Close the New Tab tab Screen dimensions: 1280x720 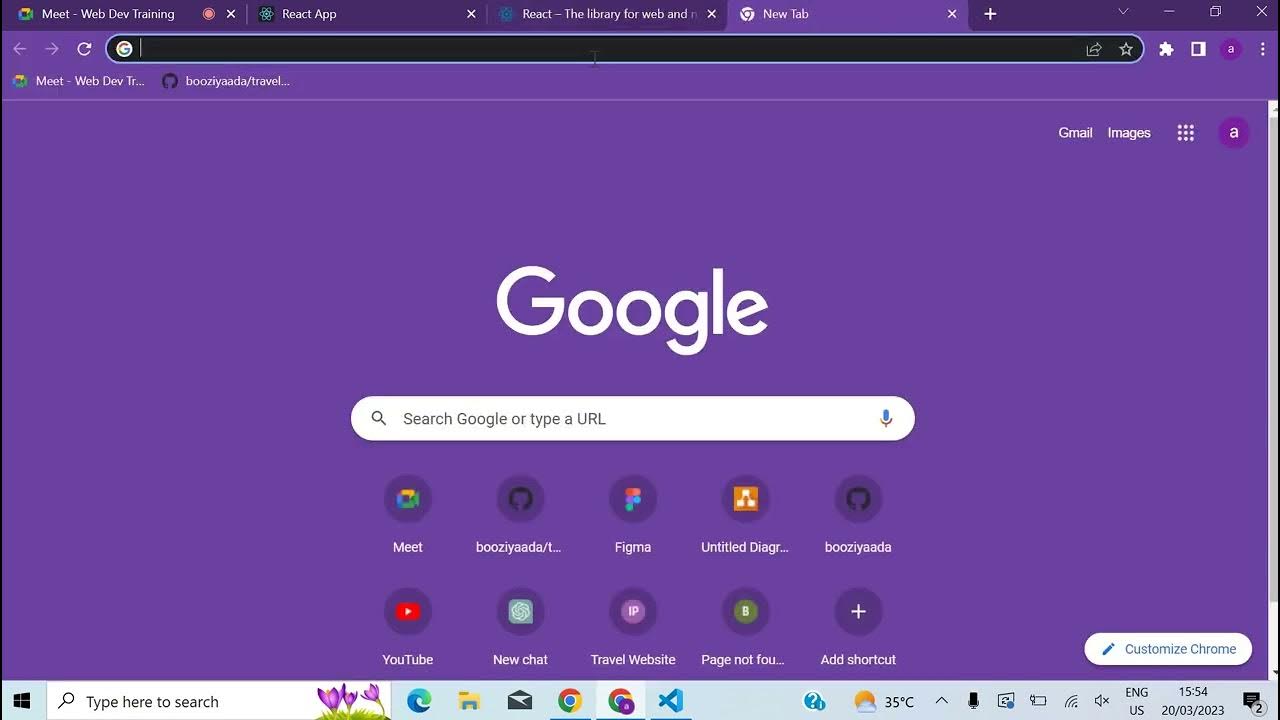pyautogui.click(x=952, y=14)
